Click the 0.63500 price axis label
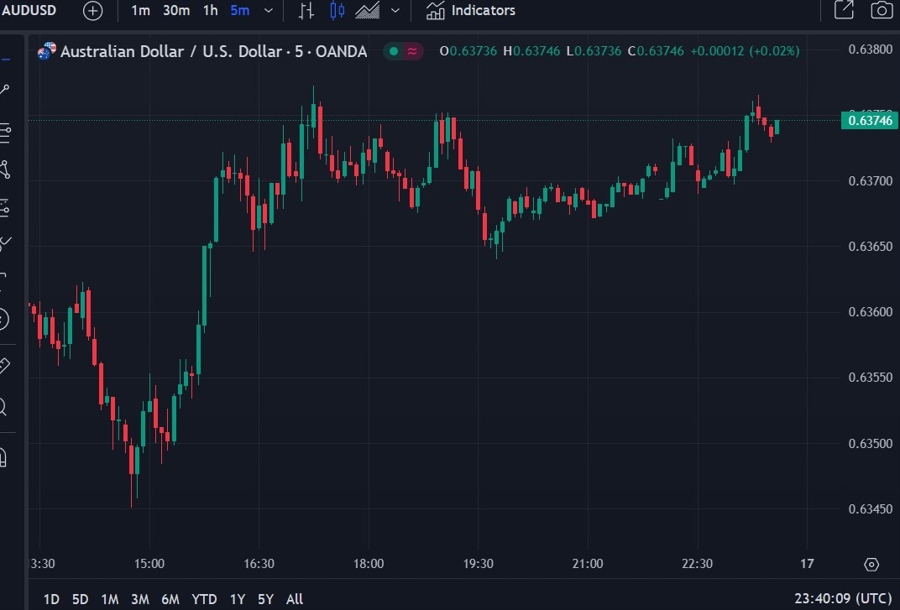Screen dimensions: 900x610 click(x=871, y=443)
